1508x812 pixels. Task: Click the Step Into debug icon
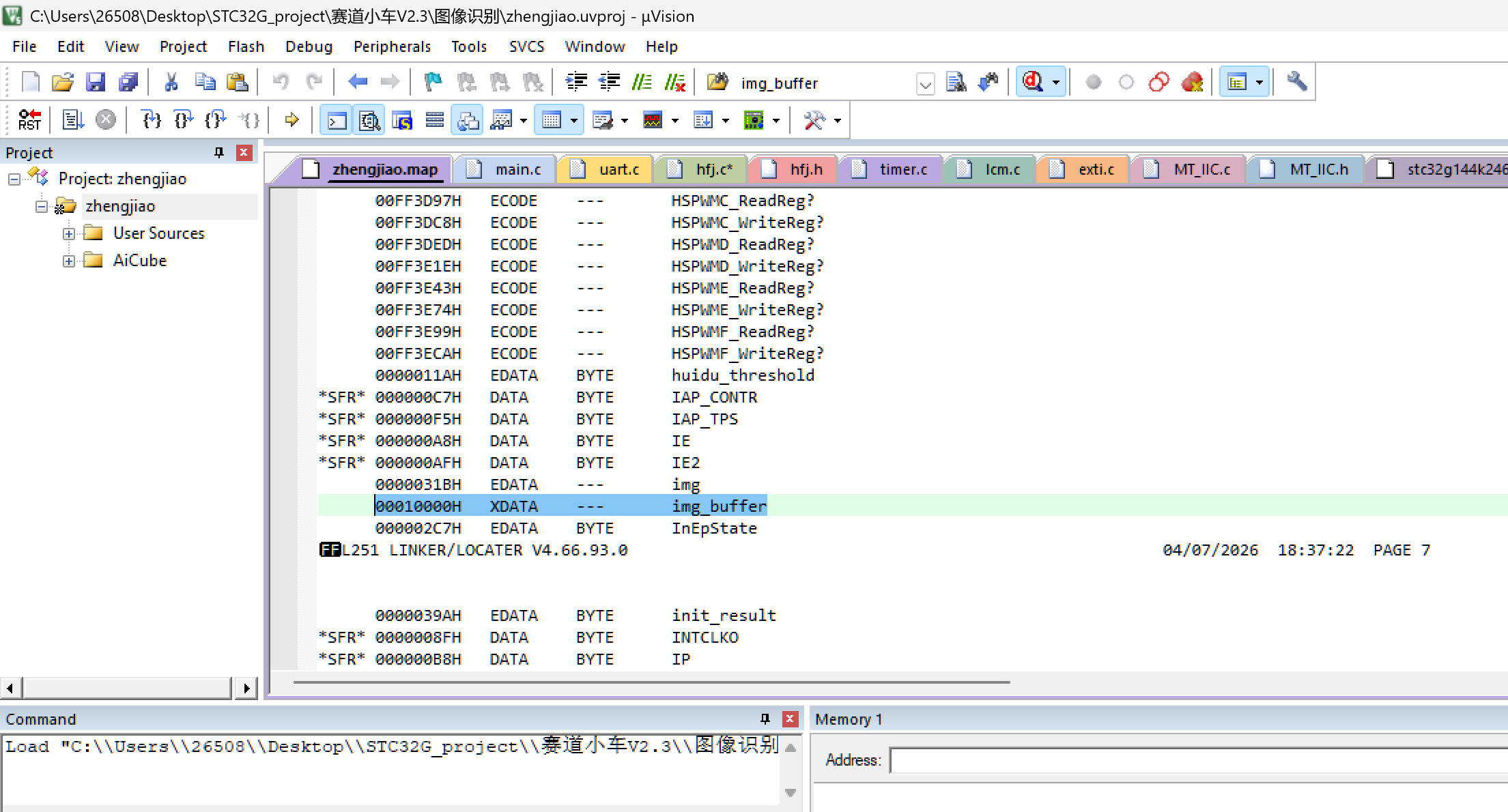tap(151, 120)
